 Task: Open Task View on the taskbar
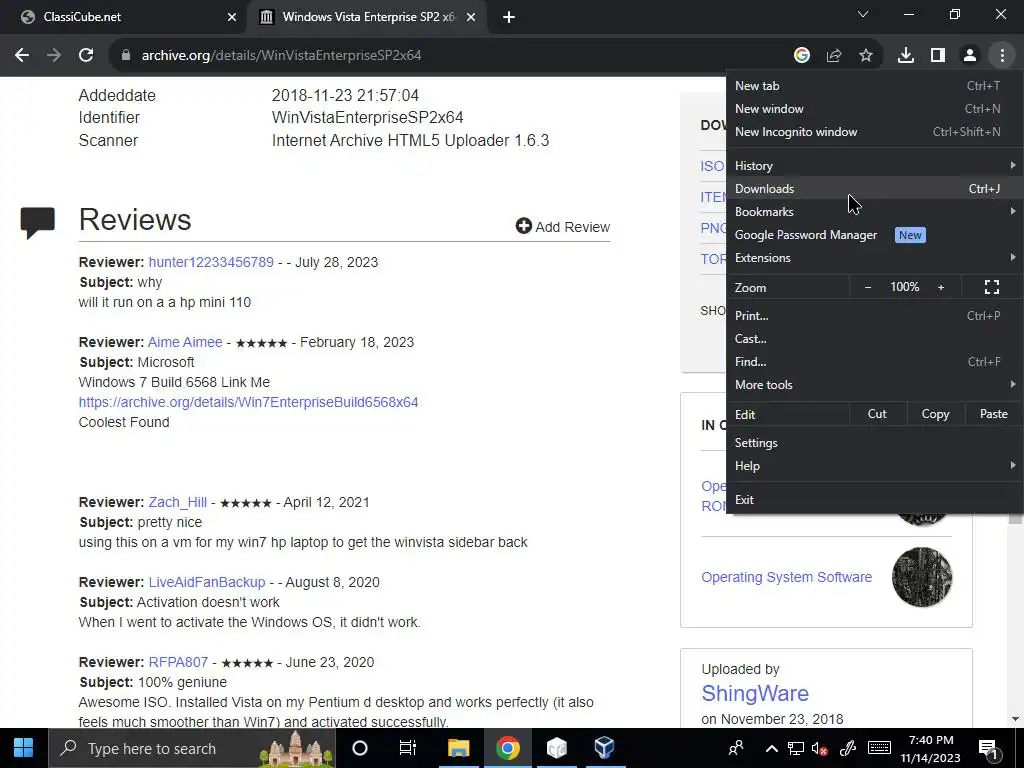click(x=408, y=748)
